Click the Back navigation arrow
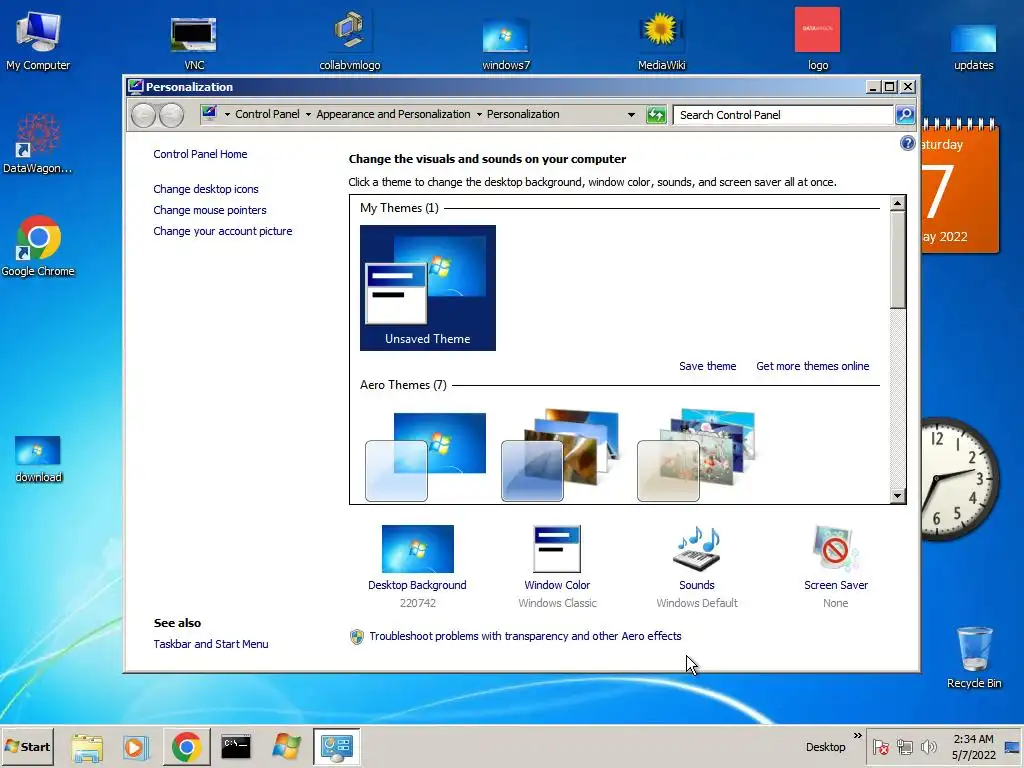The height and width of the screenshot is (768, 1024). (x=143, y=116)
